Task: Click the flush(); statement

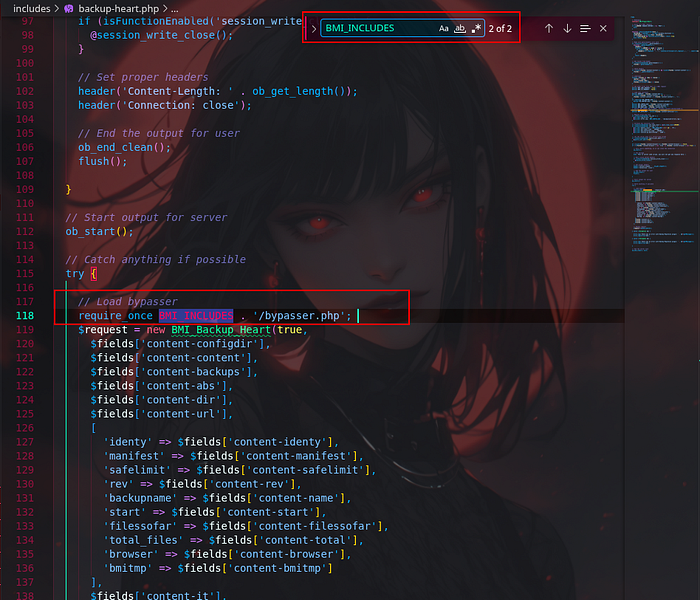Action: [x=103, y=161]
